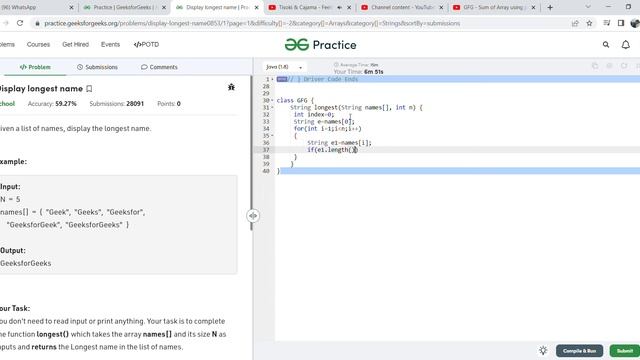The image size is (640, 360).
Task: Collapse class GFG fold at line 30
Action: pos(273,100)
